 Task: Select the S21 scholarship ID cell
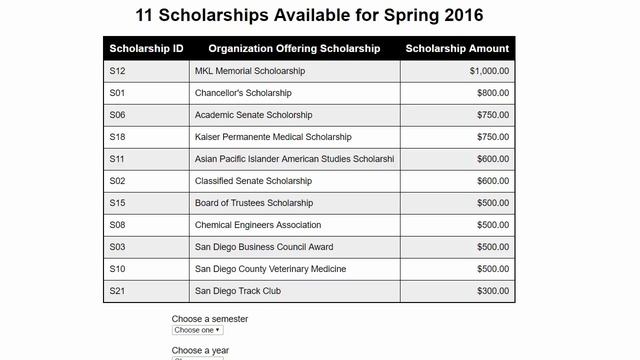click(146, 291)
